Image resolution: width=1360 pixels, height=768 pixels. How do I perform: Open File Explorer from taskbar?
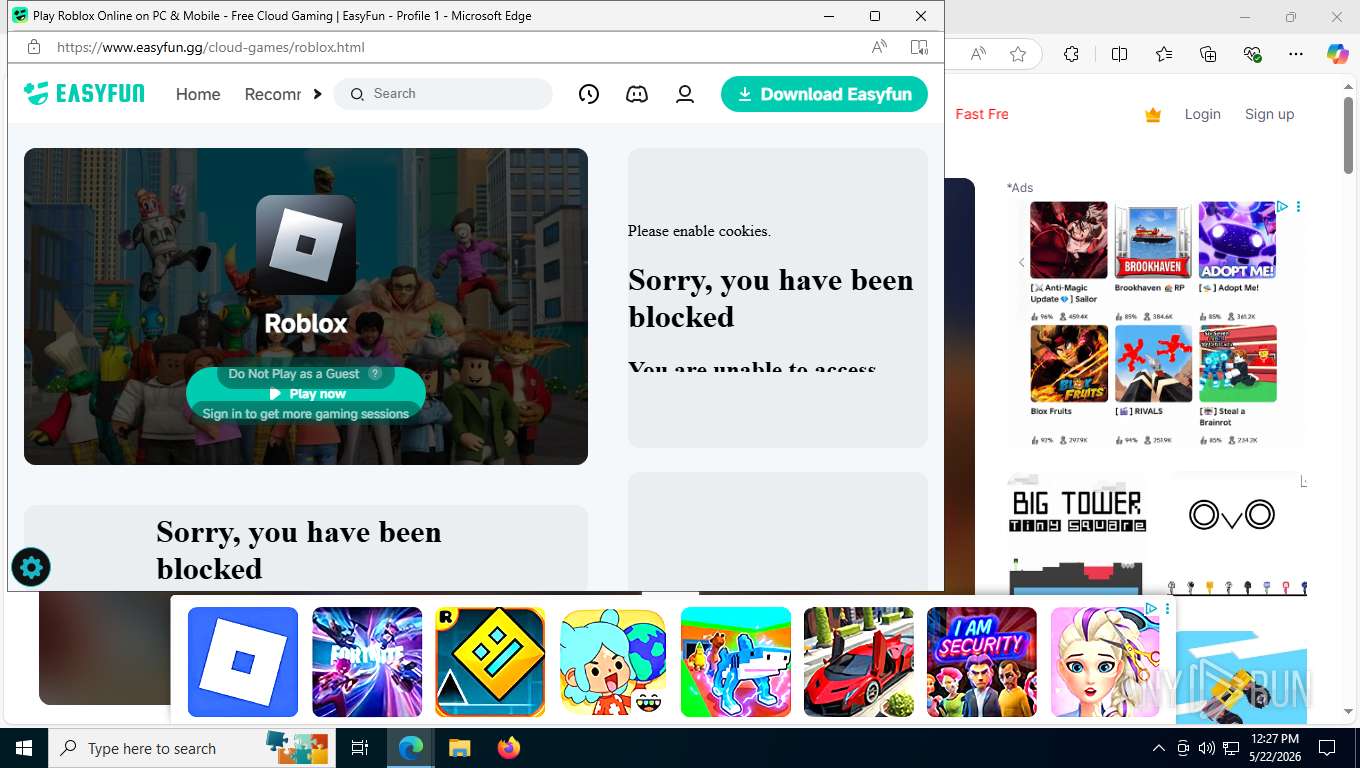459,748
